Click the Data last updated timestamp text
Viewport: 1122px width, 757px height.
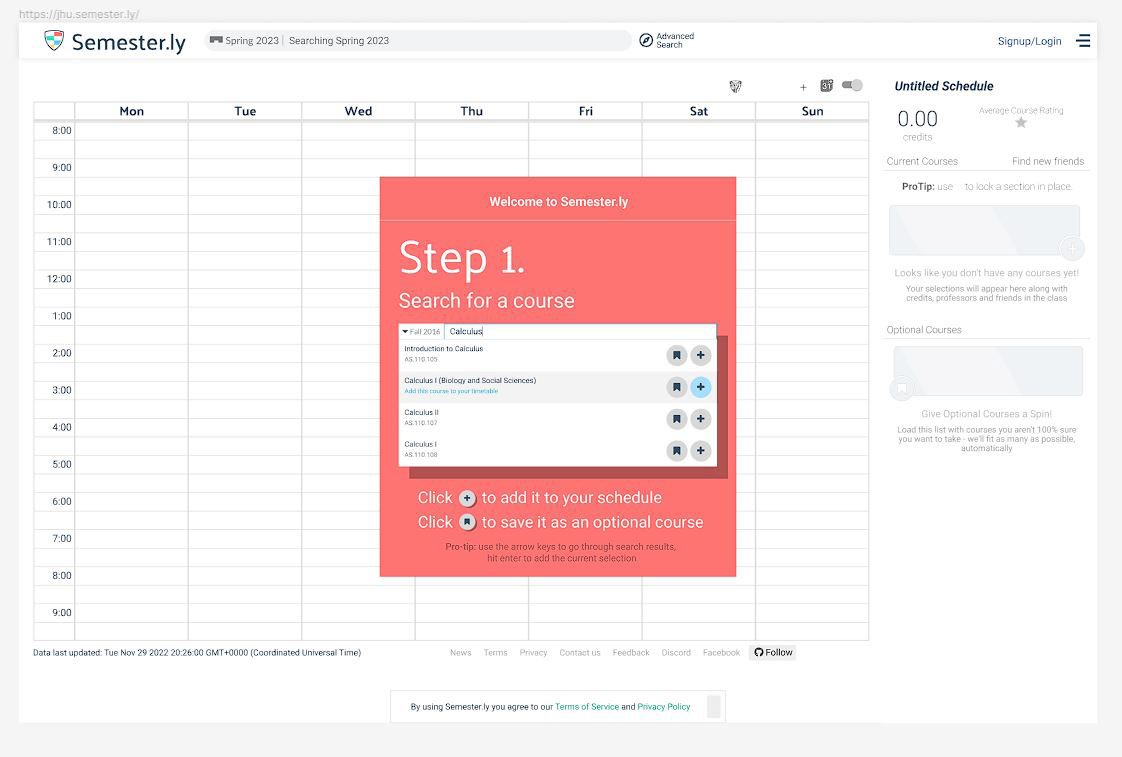coord(197,653)
